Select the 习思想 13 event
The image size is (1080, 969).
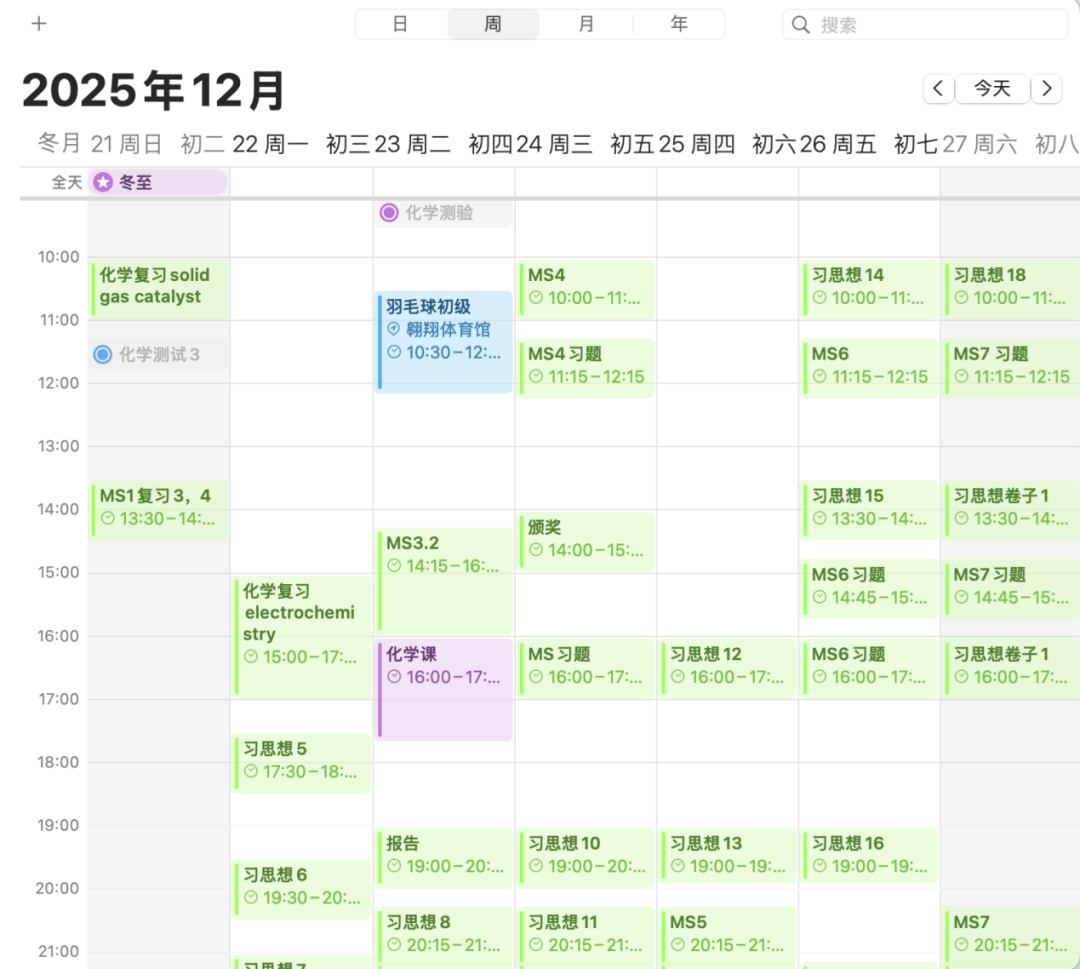727,855
